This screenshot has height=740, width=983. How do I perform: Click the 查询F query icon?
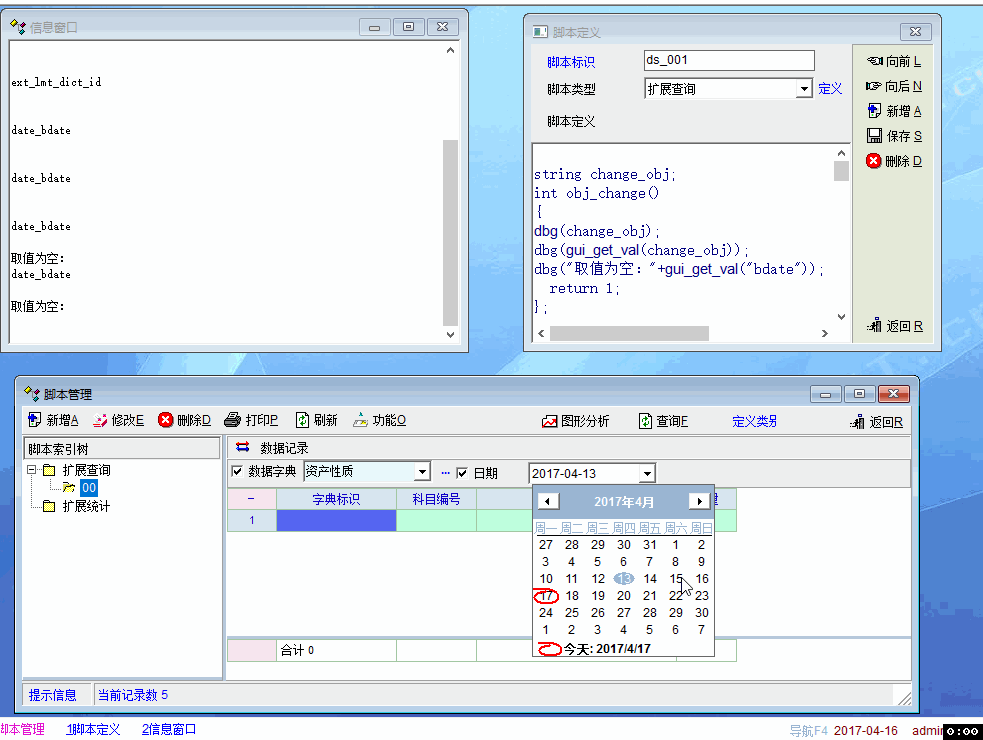tap(645, 422)
